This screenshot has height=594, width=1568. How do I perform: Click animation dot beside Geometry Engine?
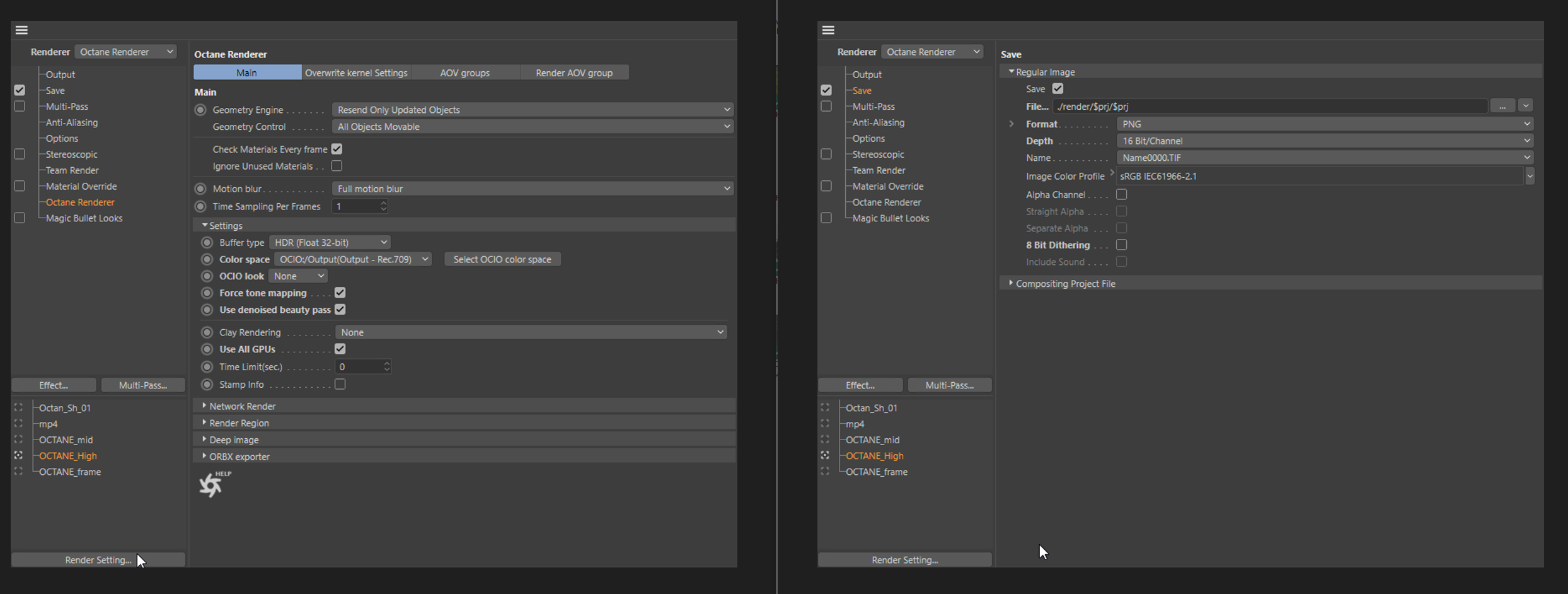coord(200,110)
